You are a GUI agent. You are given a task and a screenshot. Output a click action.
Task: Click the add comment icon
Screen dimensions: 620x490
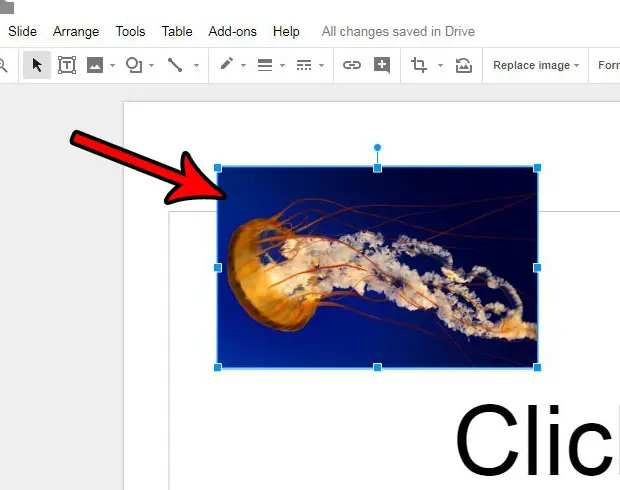[x=382, y=65]
